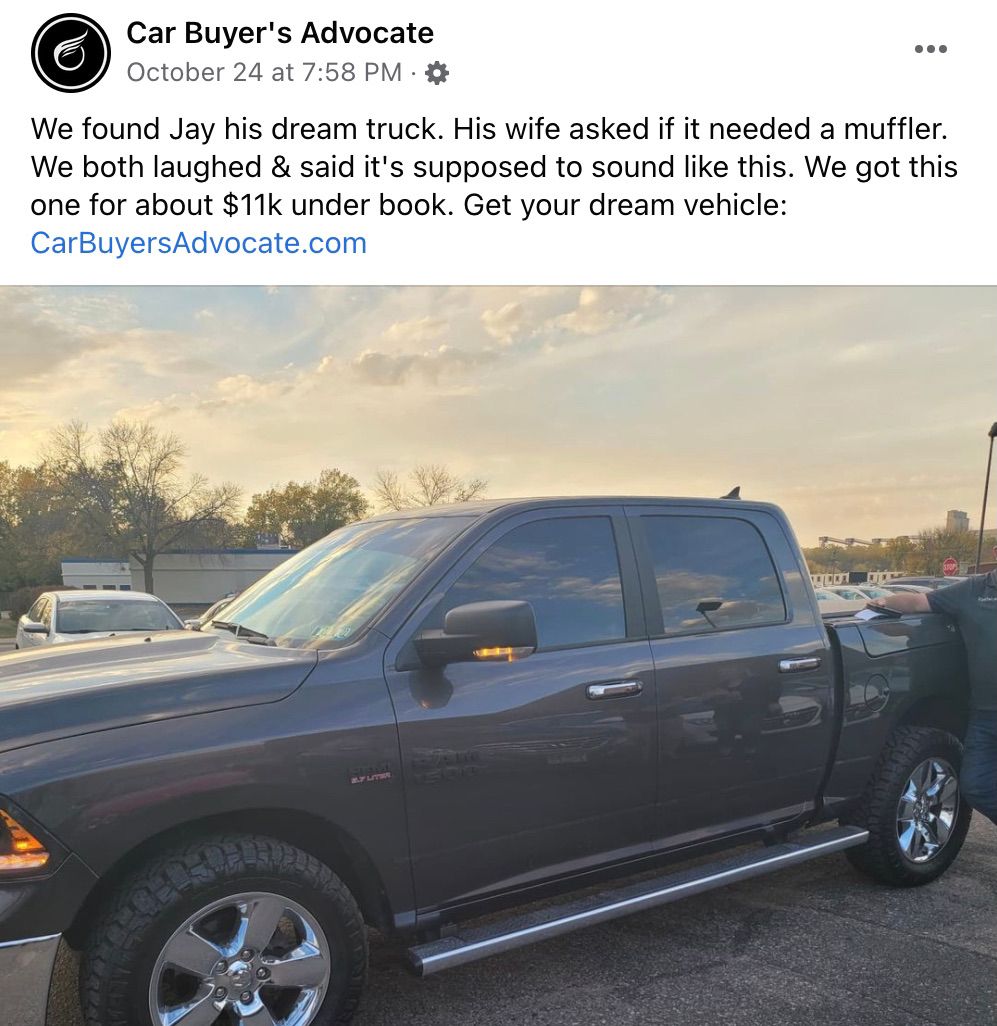The width and height of the screenshot is (997, 1026).
Task: Select the post text about Jay's dream truck
Action: 494,167
